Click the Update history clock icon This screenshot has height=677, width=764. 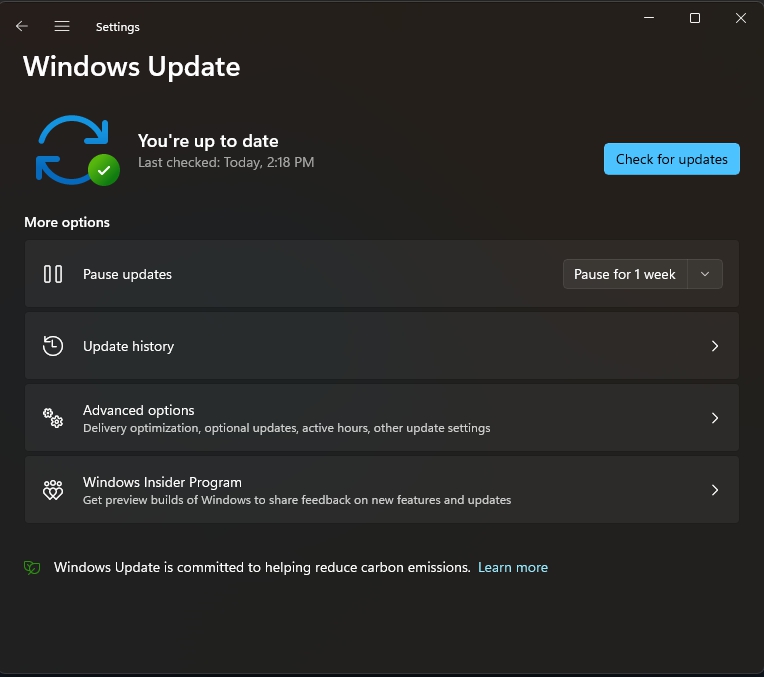click(x=53, y=346)
